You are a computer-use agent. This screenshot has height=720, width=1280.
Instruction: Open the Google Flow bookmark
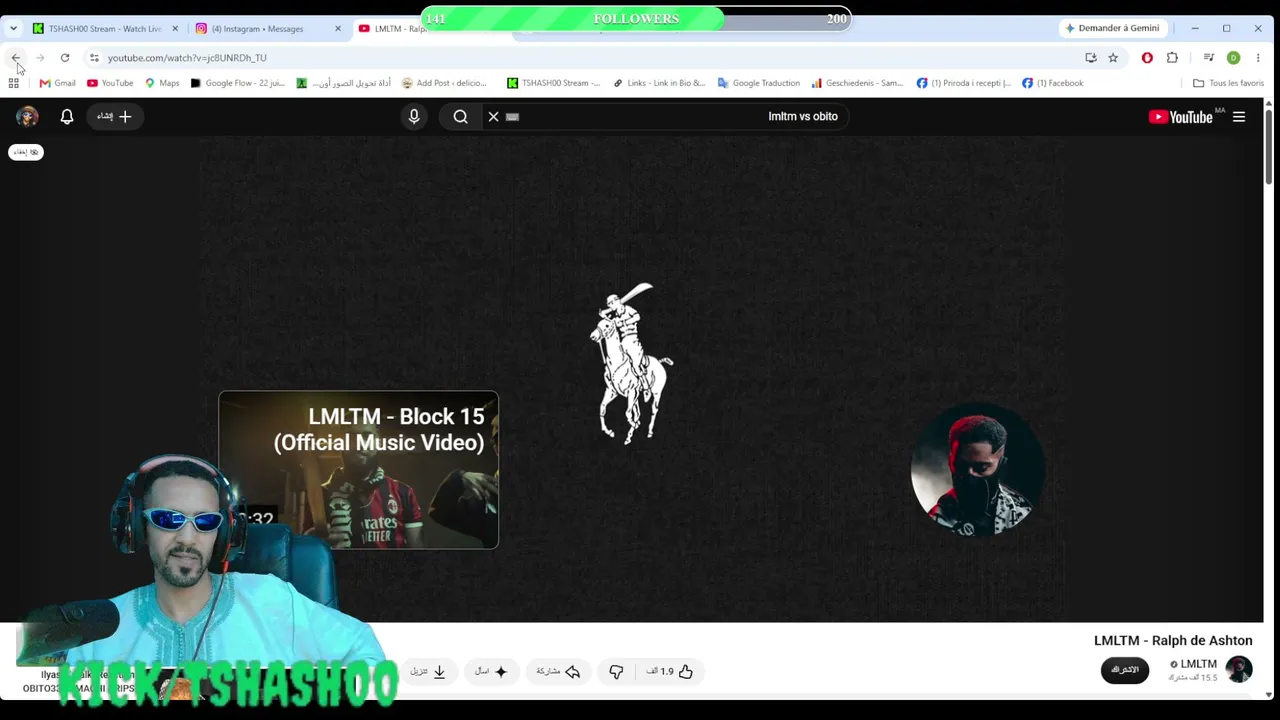(238, 83)
